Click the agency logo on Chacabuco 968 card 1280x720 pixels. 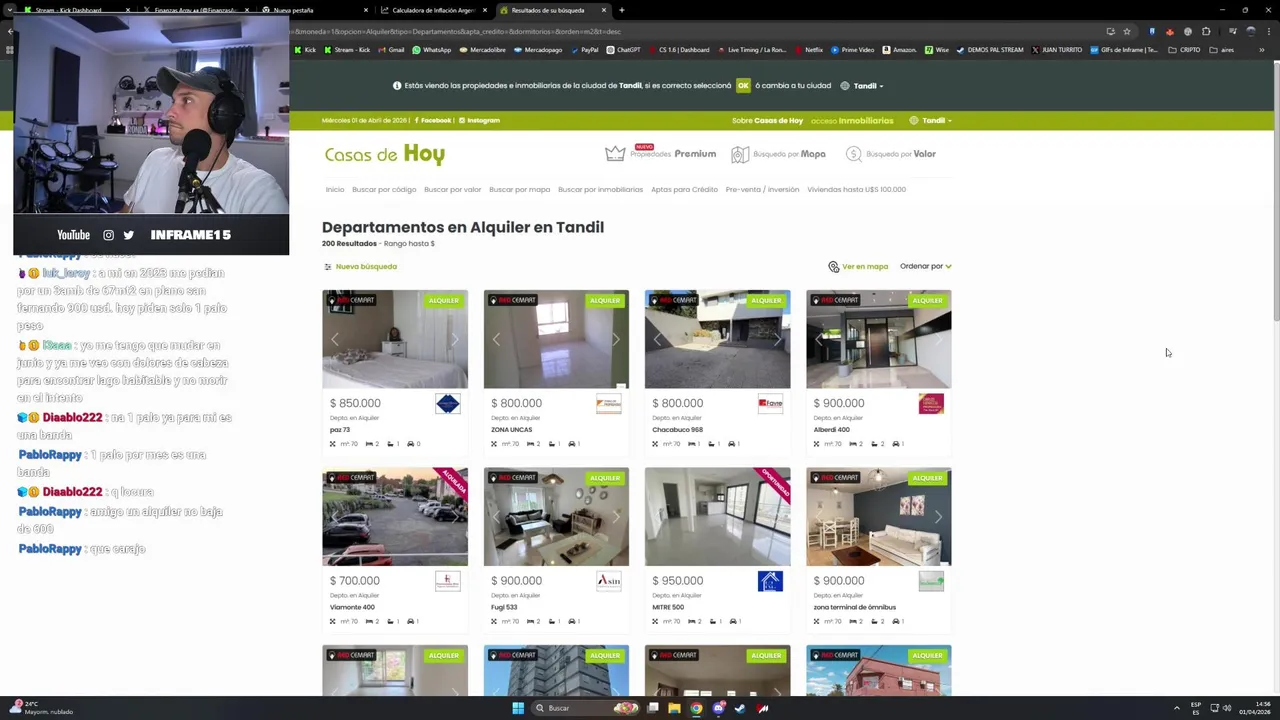click(770, 403)
